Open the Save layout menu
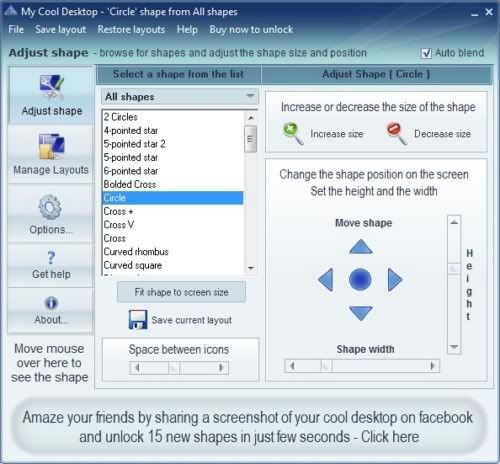The height and width of the screenshot is (464, 500). tap(61, 29)
